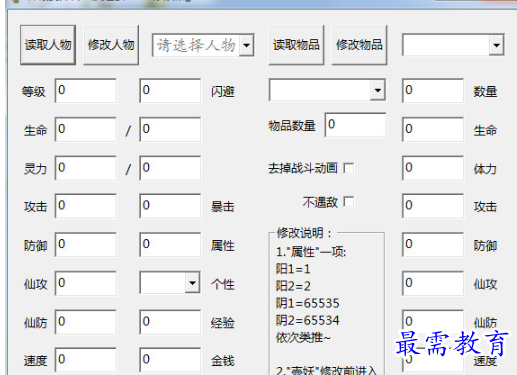This screenshot has width=517, height=375.
Task: Click the text 阳2=2
Action: tap(293, 286)
